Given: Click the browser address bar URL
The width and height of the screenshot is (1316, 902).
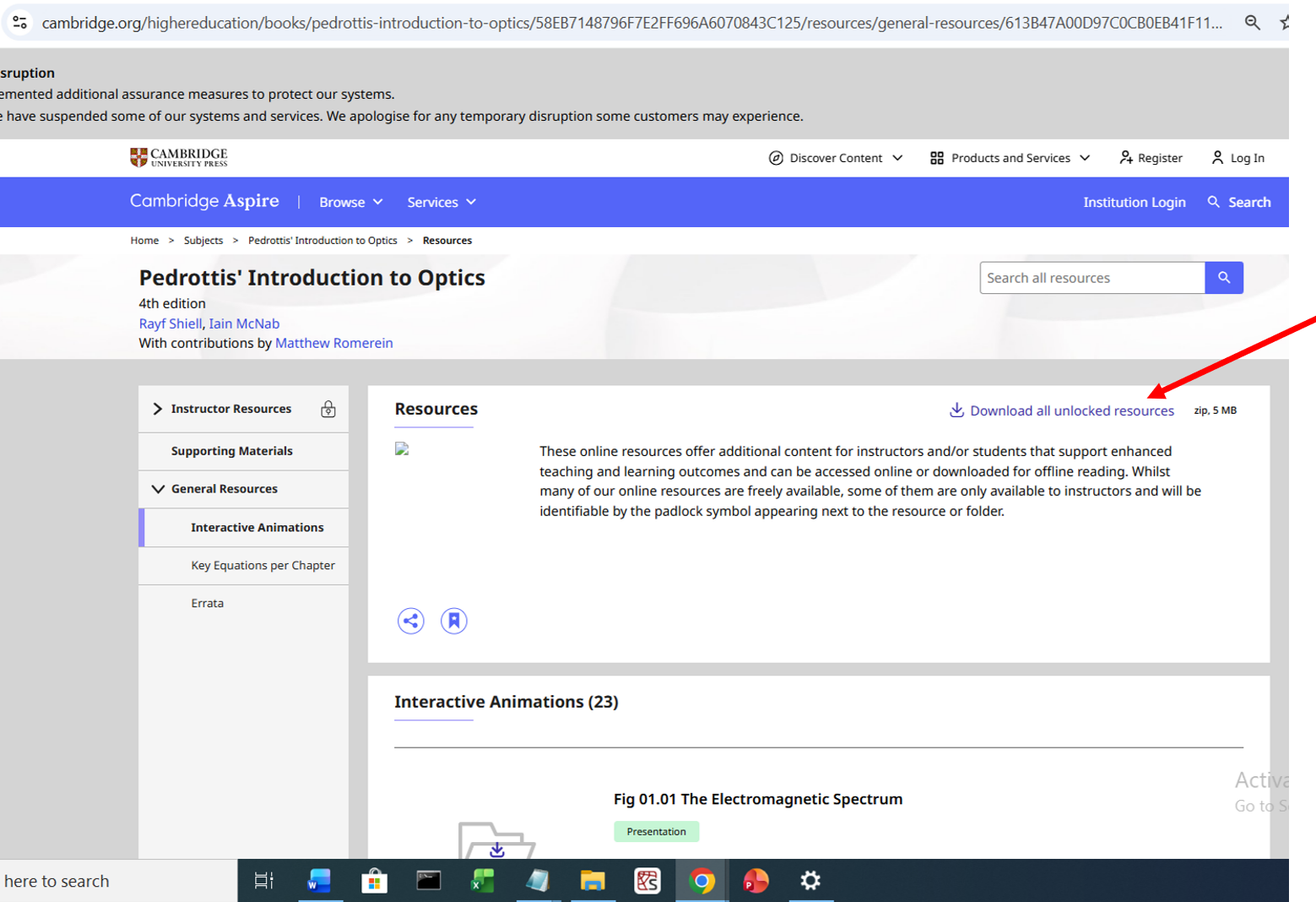Looking at the screenshot, I should click(632, 23).
